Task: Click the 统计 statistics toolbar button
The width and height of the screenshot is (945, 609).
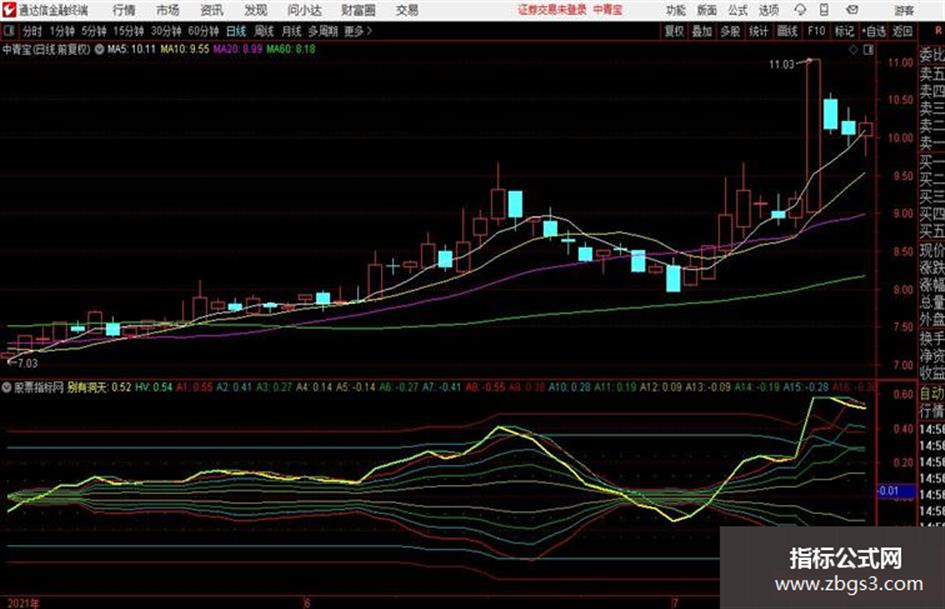Action: 759,31
